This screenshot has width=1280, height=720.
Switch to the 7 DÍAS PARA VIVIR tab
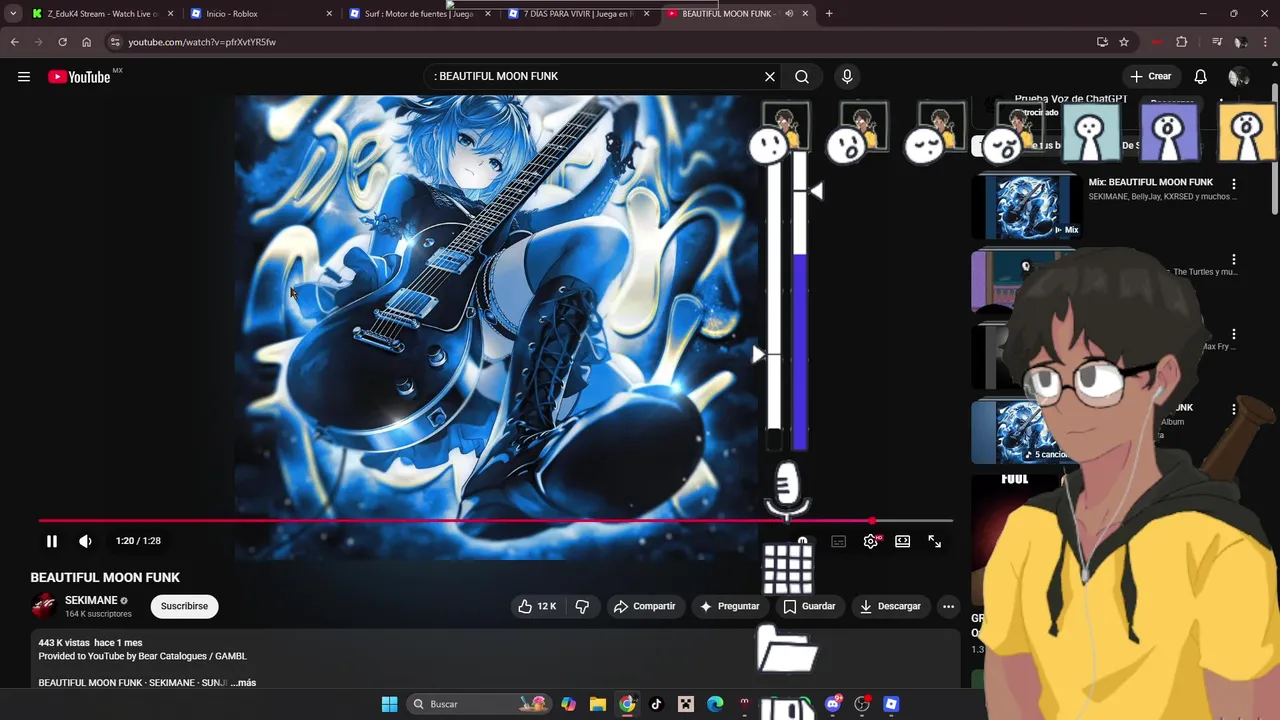tap(578, 14)
